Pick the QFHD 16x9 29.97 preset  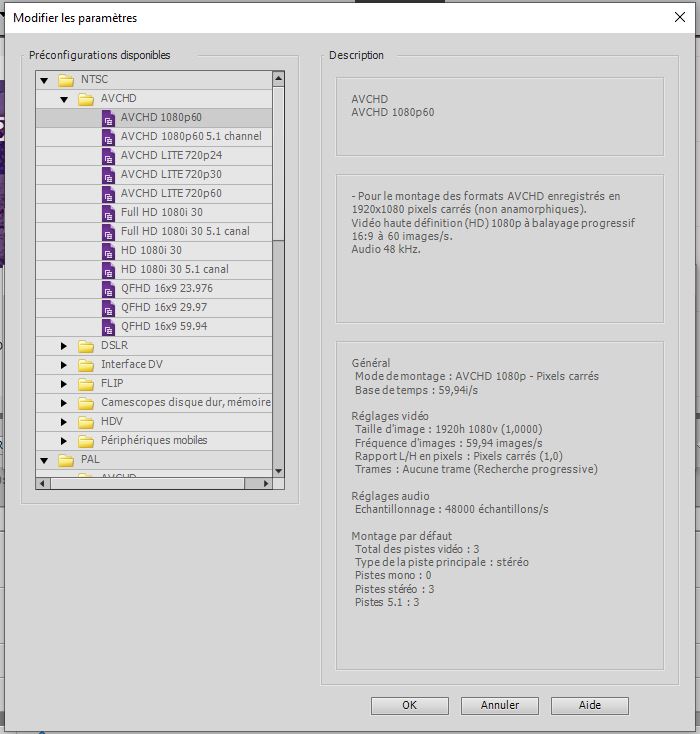pos(166,307)
